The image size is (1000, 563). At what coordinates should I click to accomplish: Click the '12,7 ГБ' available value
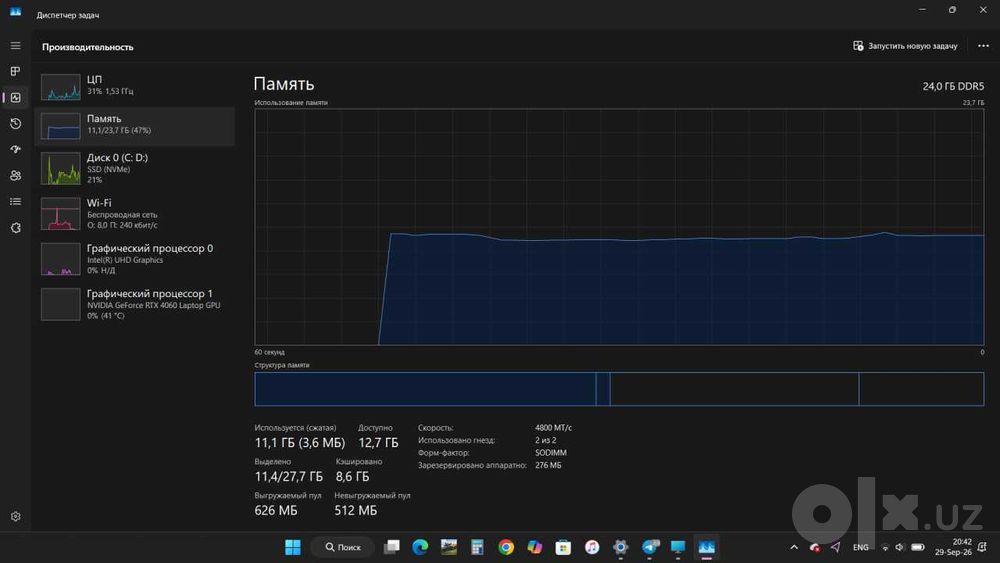(x=378, y=442)
